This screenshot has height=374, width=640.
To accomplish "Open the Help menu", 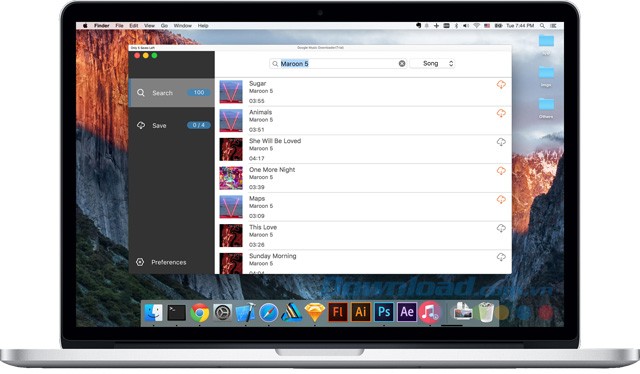I will tap(203, 25).
